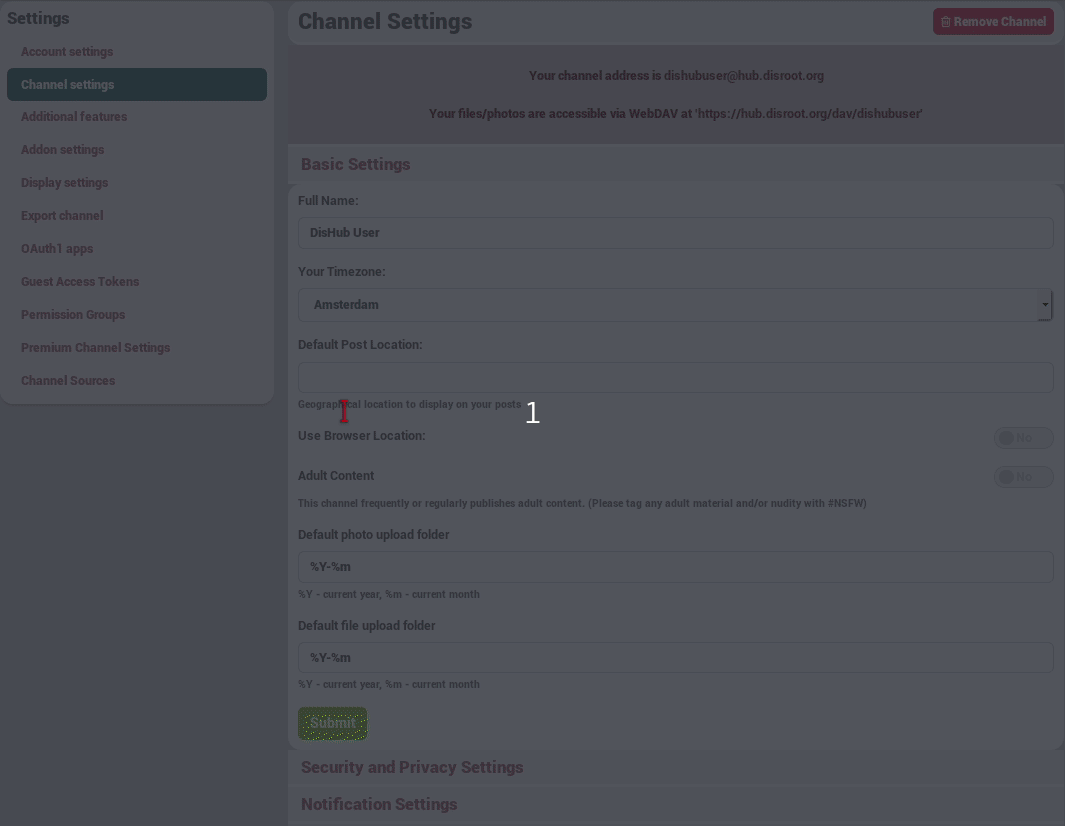This screenshot has height=826, width=1065.
Task: Enable the Adult Content toggle
Action: pyautogui.click(x=1022, y=476)
